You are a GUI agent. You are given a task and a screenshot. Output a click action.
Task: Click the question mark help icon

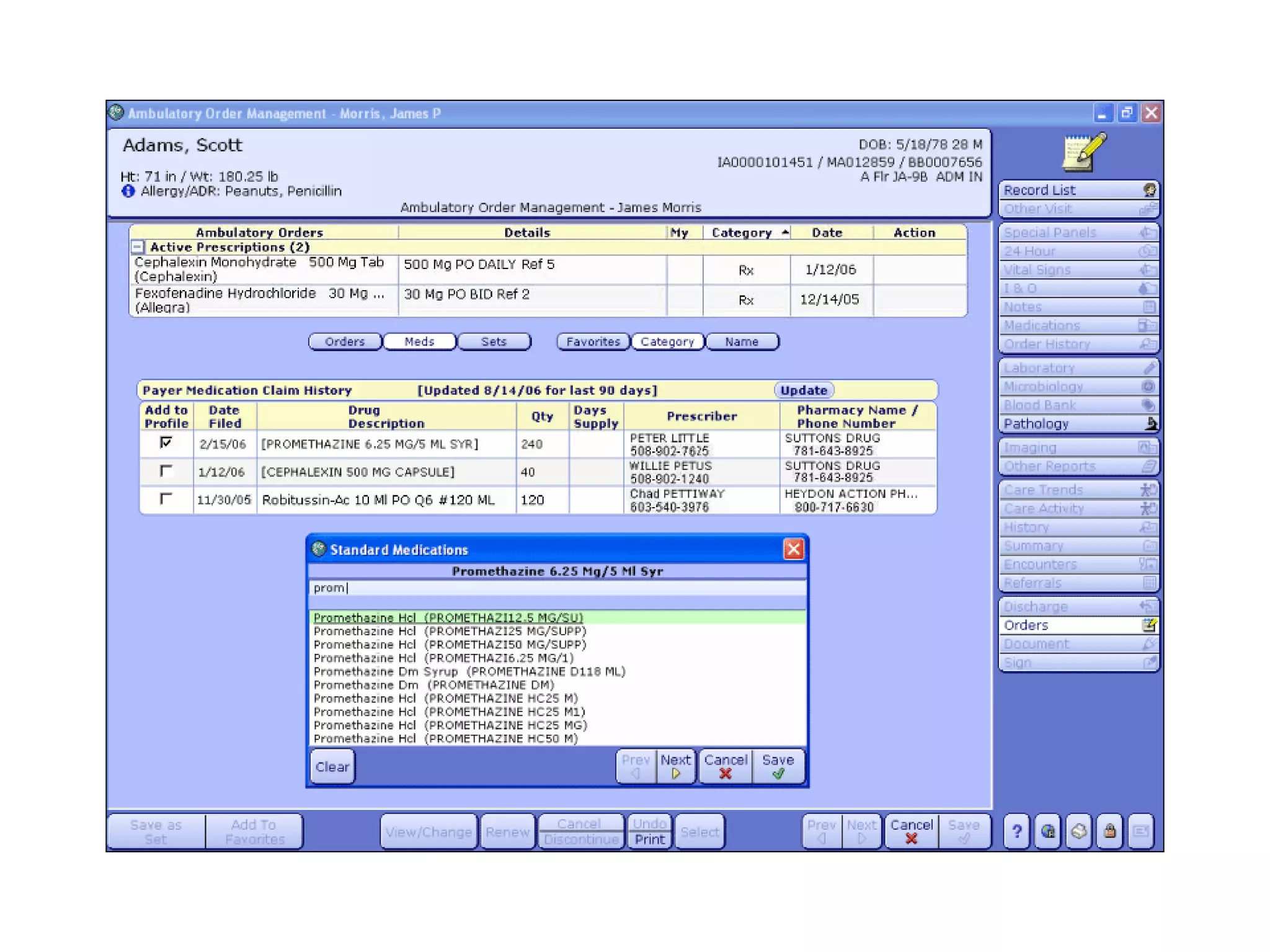(x=1016, y=831)
